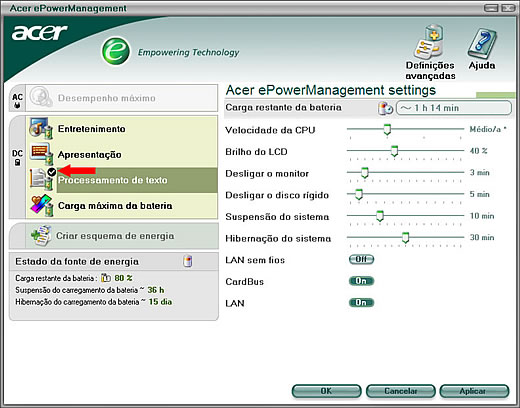This screenshot has width=520, height=408.
Task: Click the Cancelar button
Action: coord(401,391)
